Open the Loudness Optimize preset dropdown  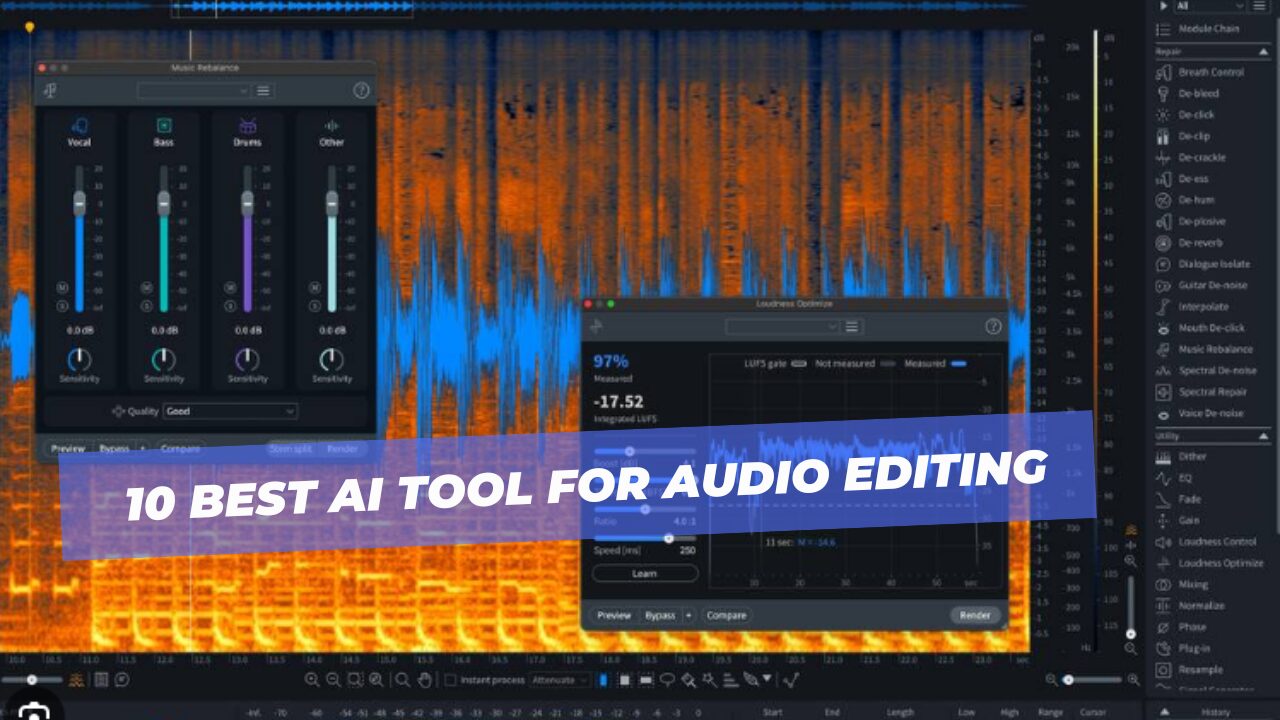click(782, 326)
